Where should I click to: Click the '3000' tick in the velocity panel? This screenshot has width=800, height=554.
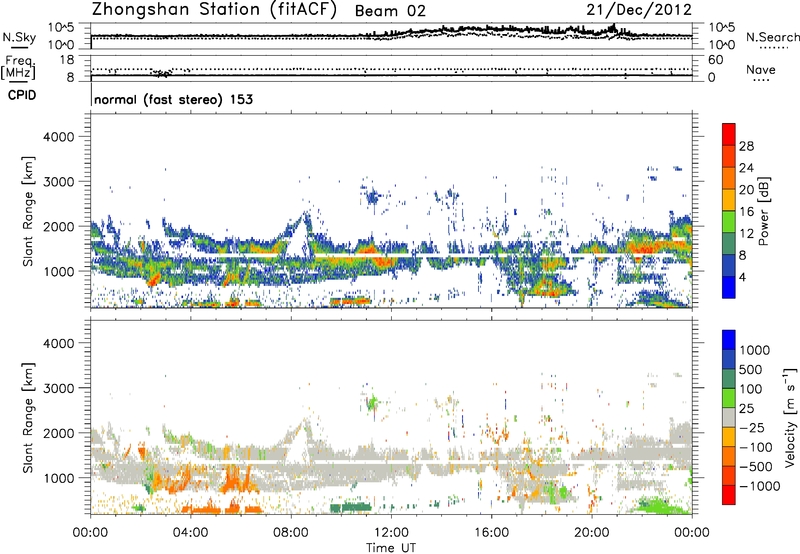coord(58,388)
